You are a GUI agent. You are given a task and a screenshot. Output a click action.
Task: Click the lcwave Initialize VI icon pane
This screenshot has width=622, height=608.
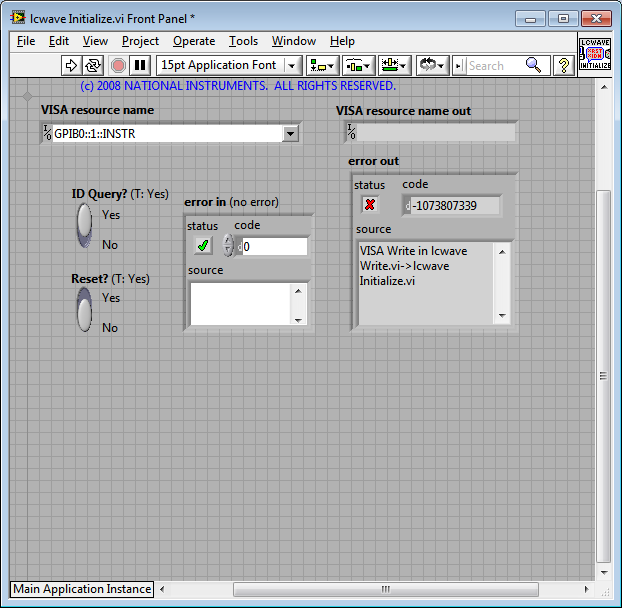[595, 54]
